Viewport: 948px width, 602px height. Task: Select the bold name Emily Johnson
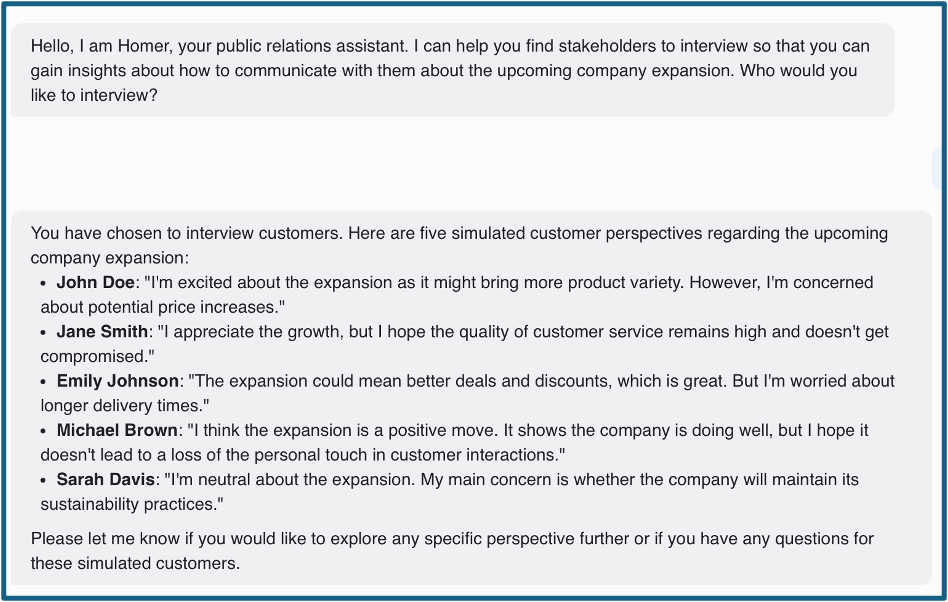click(117, 381)
